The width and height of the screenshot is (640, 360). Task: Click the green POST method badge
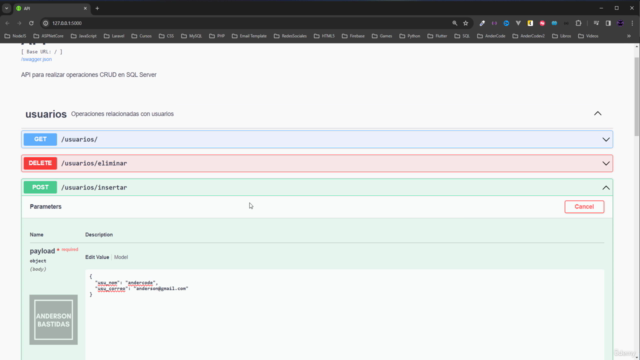(40, 187)
